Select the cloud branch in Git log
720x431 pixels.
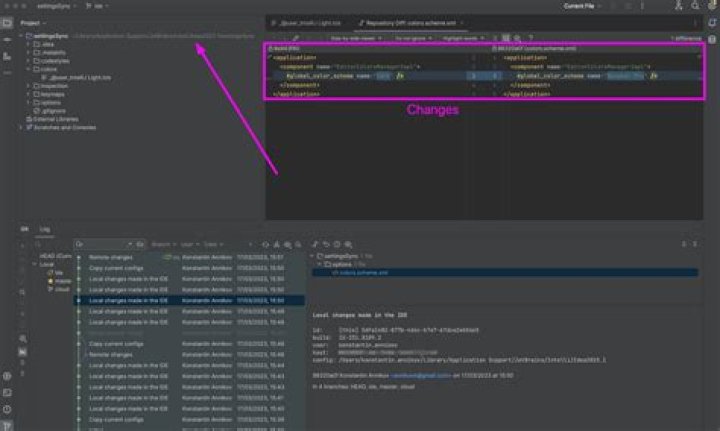tap(59, 289)
